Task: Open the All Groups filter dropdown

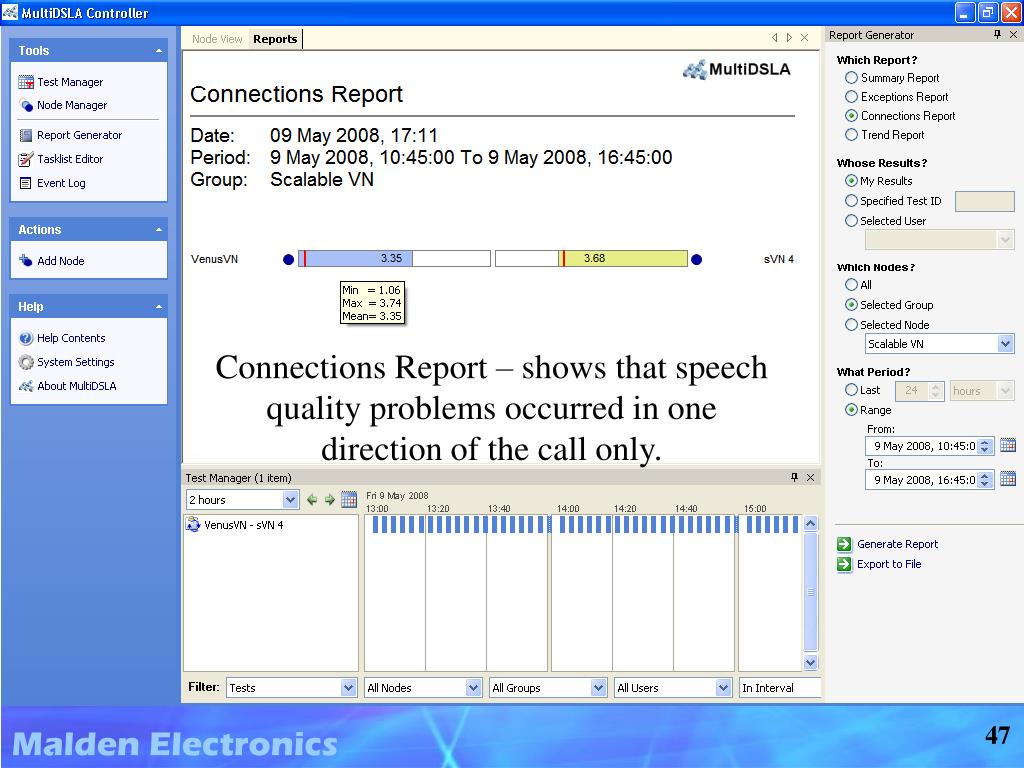Action: click(598, 688)
